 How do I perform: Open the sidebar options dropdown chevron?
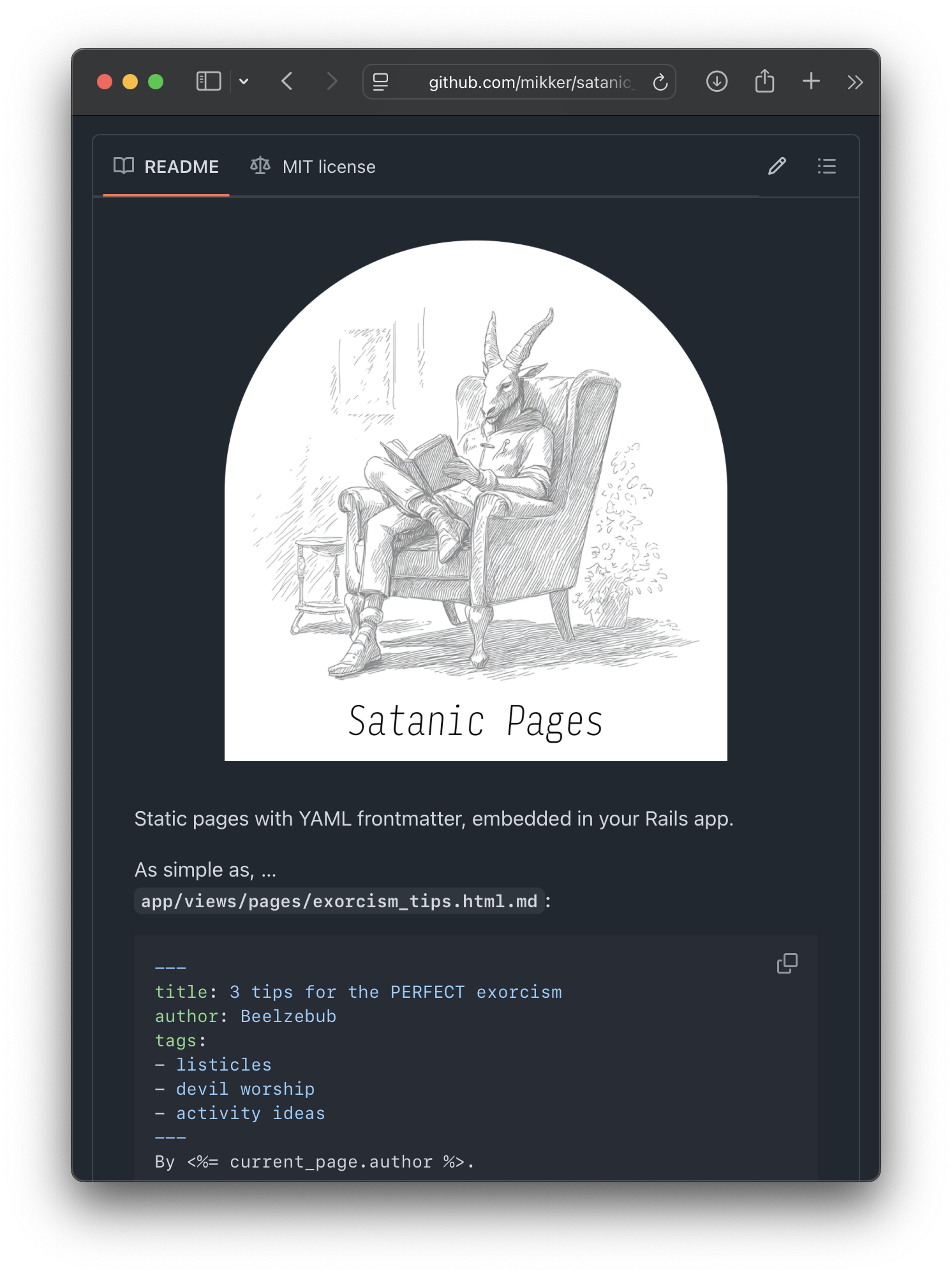tap(244, 82)
